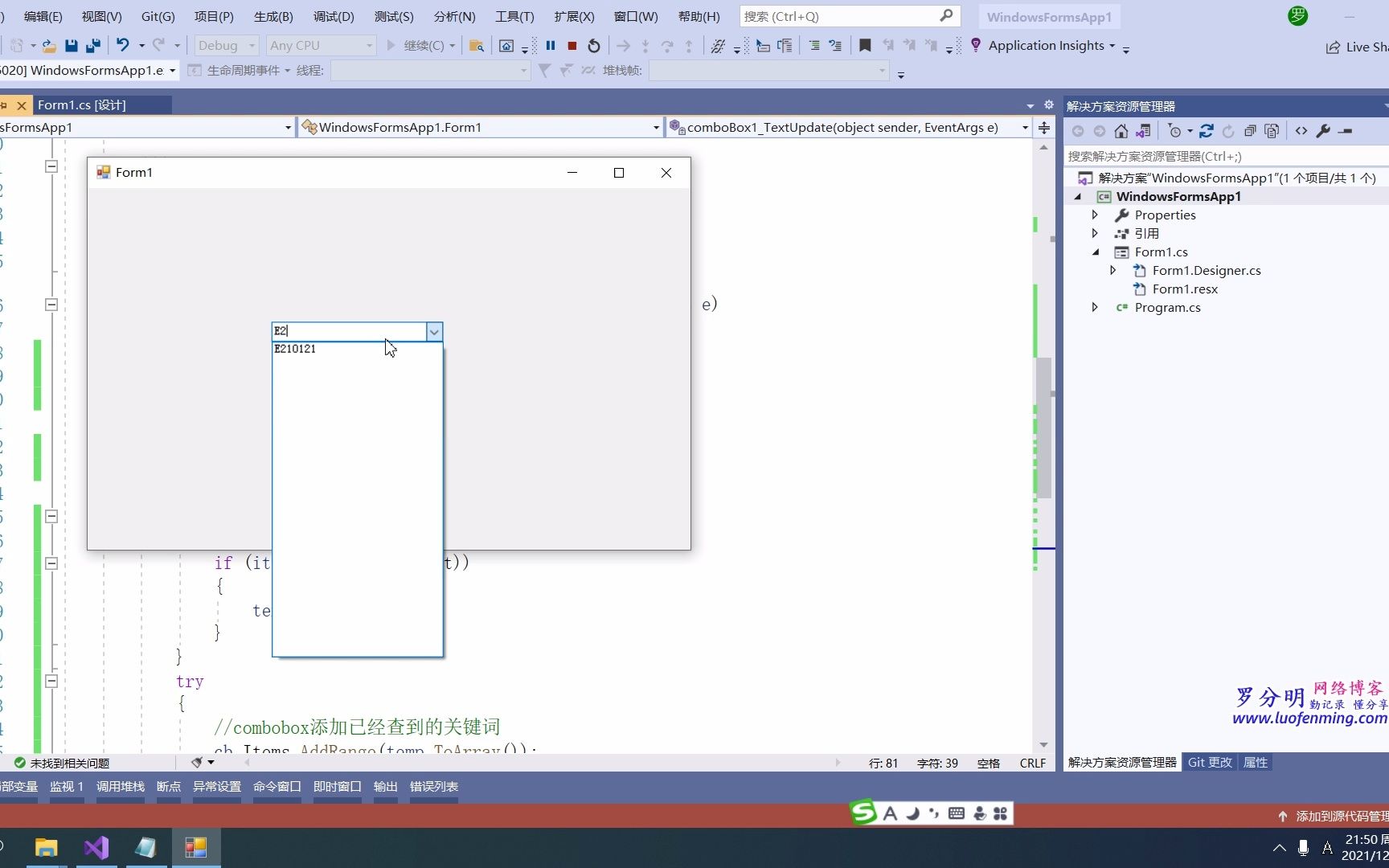Sync with active document in Solution Explorer
The image size is (1389, 868).
(x=1207, y=131)
